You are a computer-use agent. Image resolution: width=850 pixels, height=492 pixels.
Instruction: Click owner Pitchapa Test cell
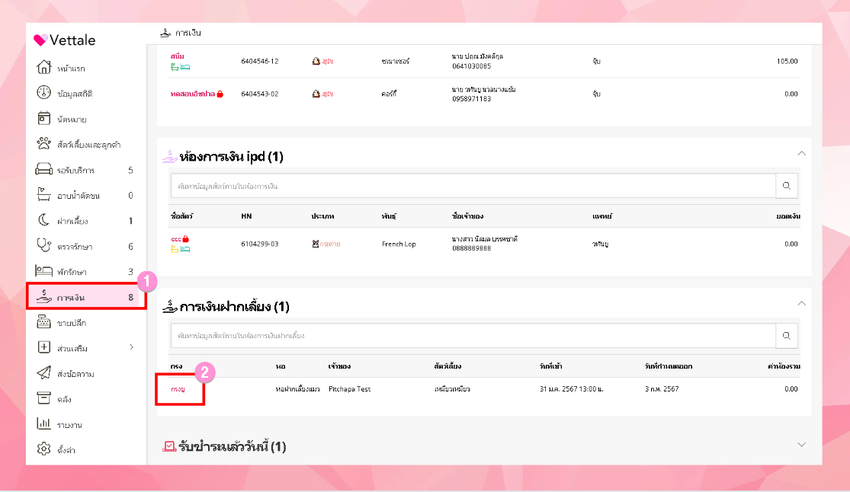click(x=350, y=389)
